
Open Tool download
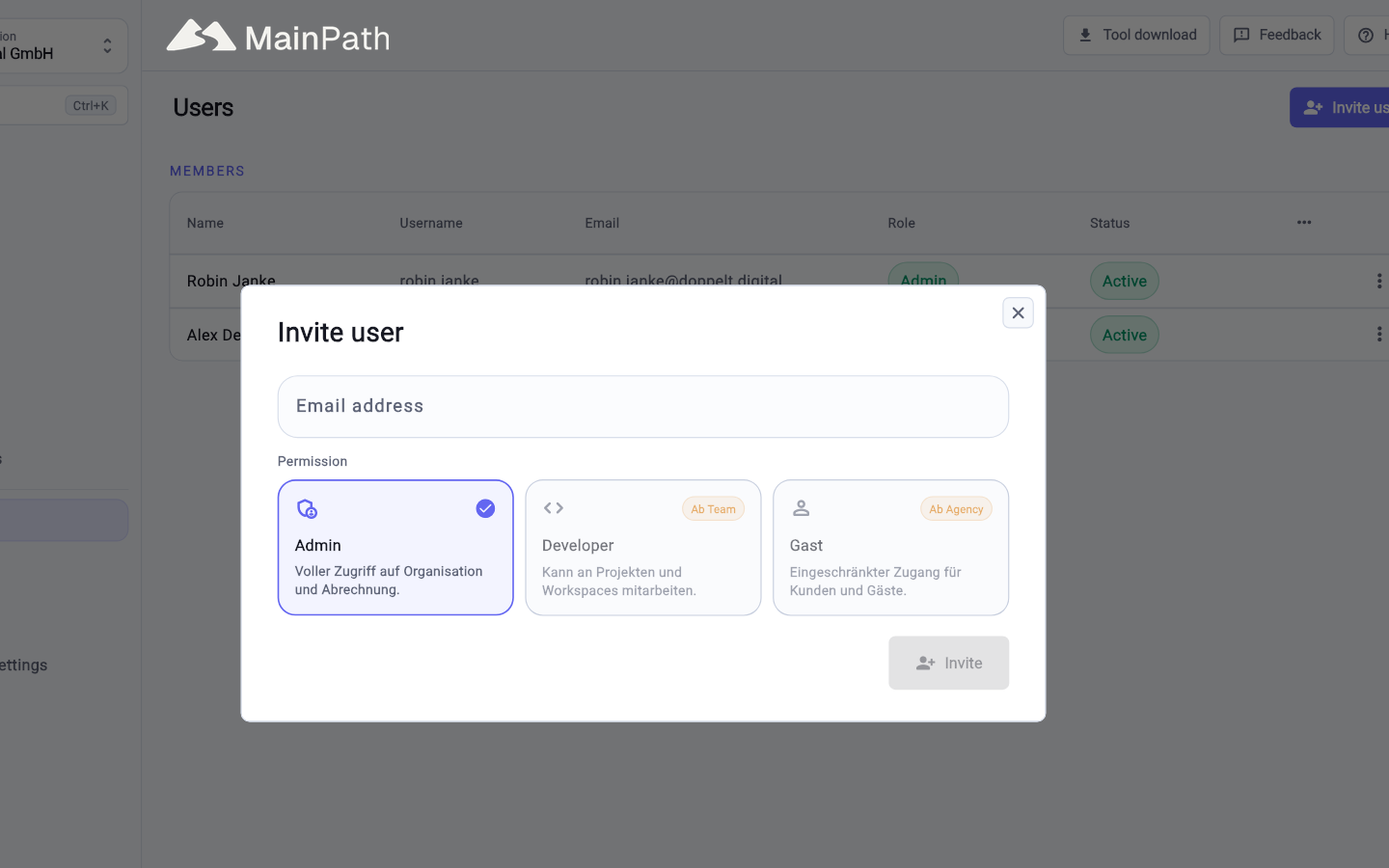pyautogui.click(x=1136, y=35)
